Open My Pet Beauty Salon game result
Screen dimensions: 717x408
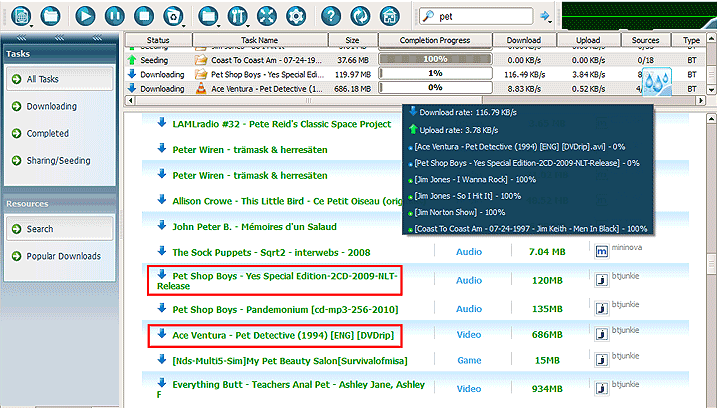[290, 361]
